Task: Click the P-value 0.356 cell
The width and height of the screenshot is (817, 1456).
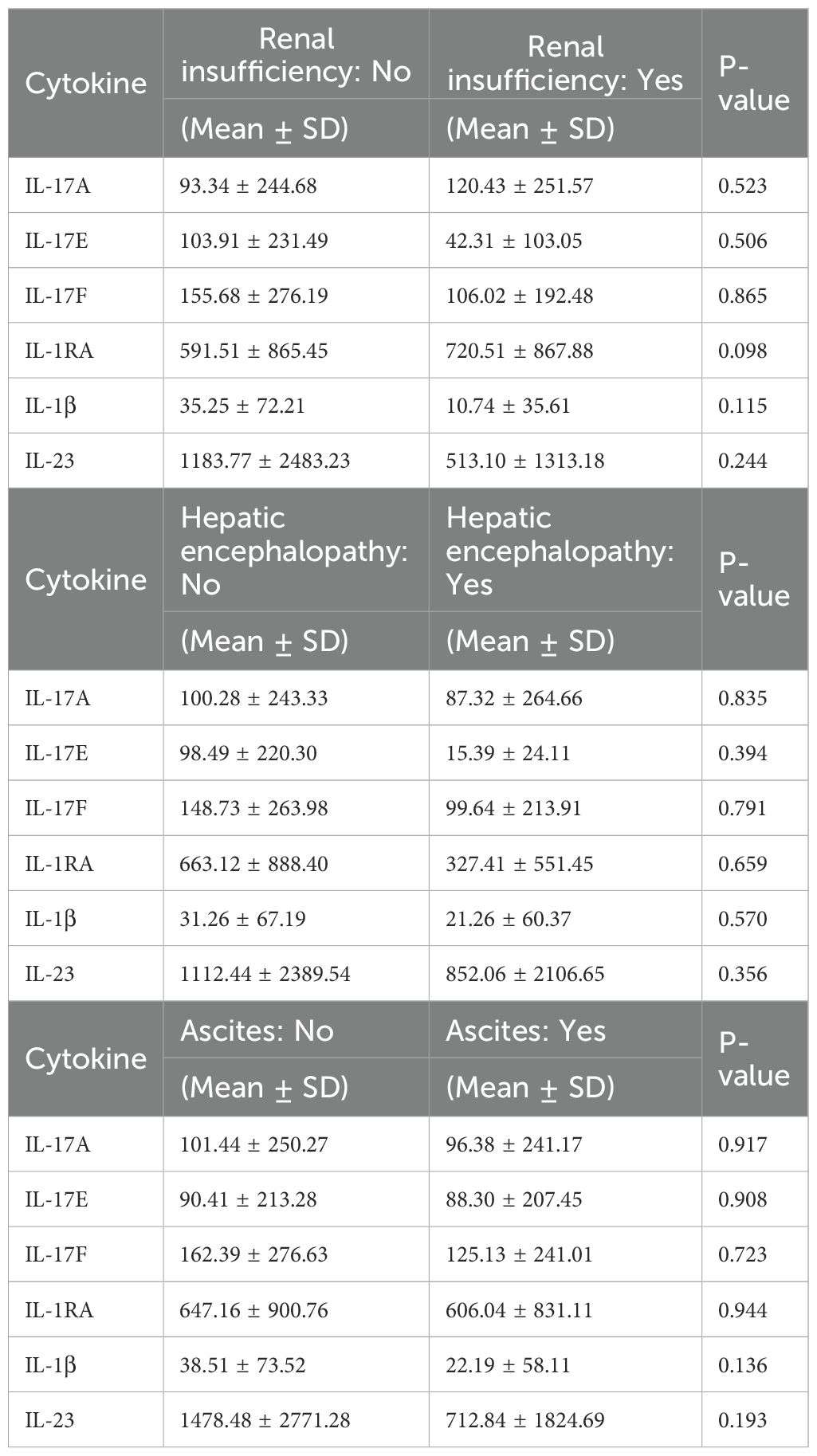Action: click(742, 974)
